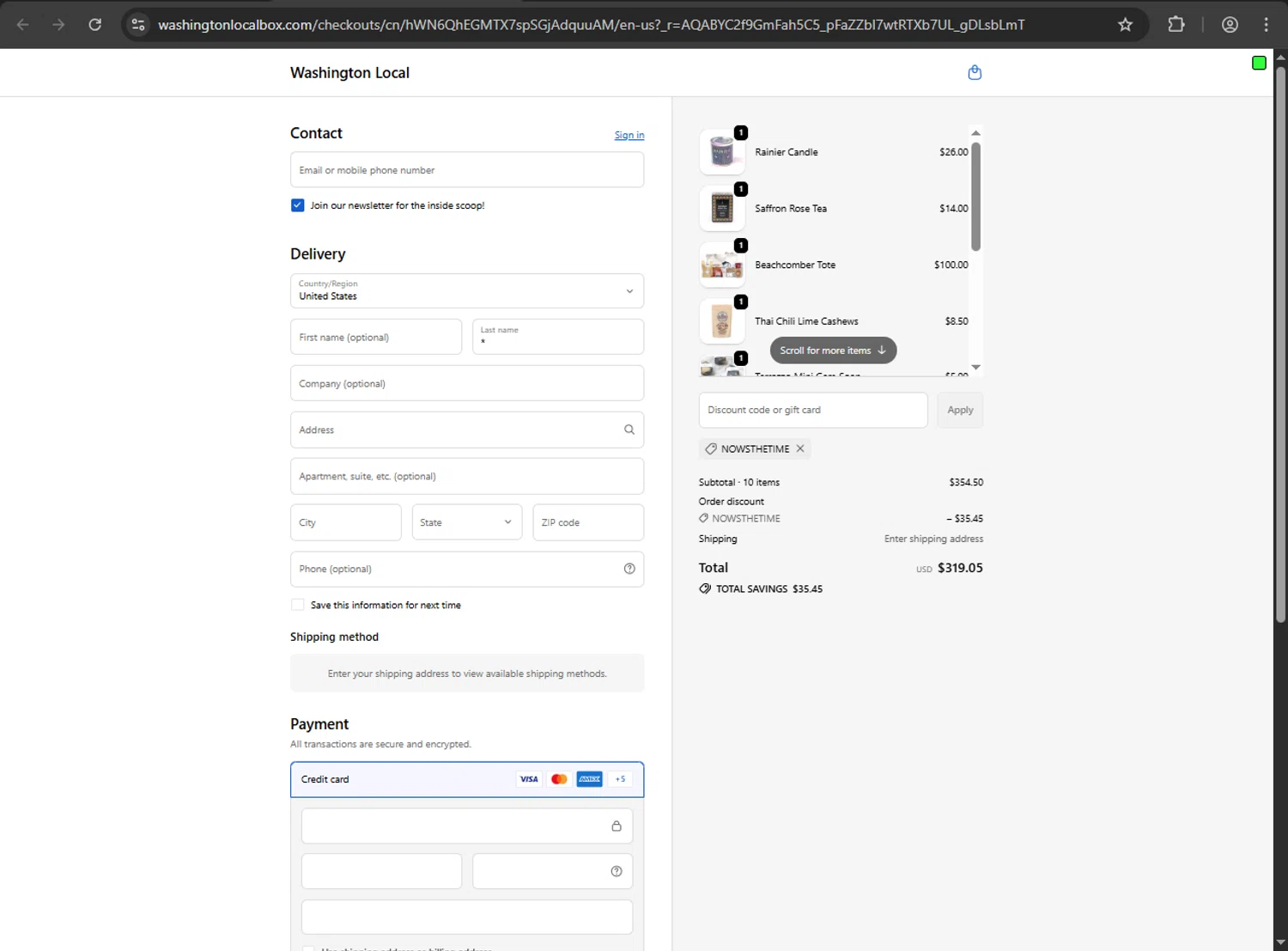
Task: Check Save this information for next time
Action: (x=297, y=605)
